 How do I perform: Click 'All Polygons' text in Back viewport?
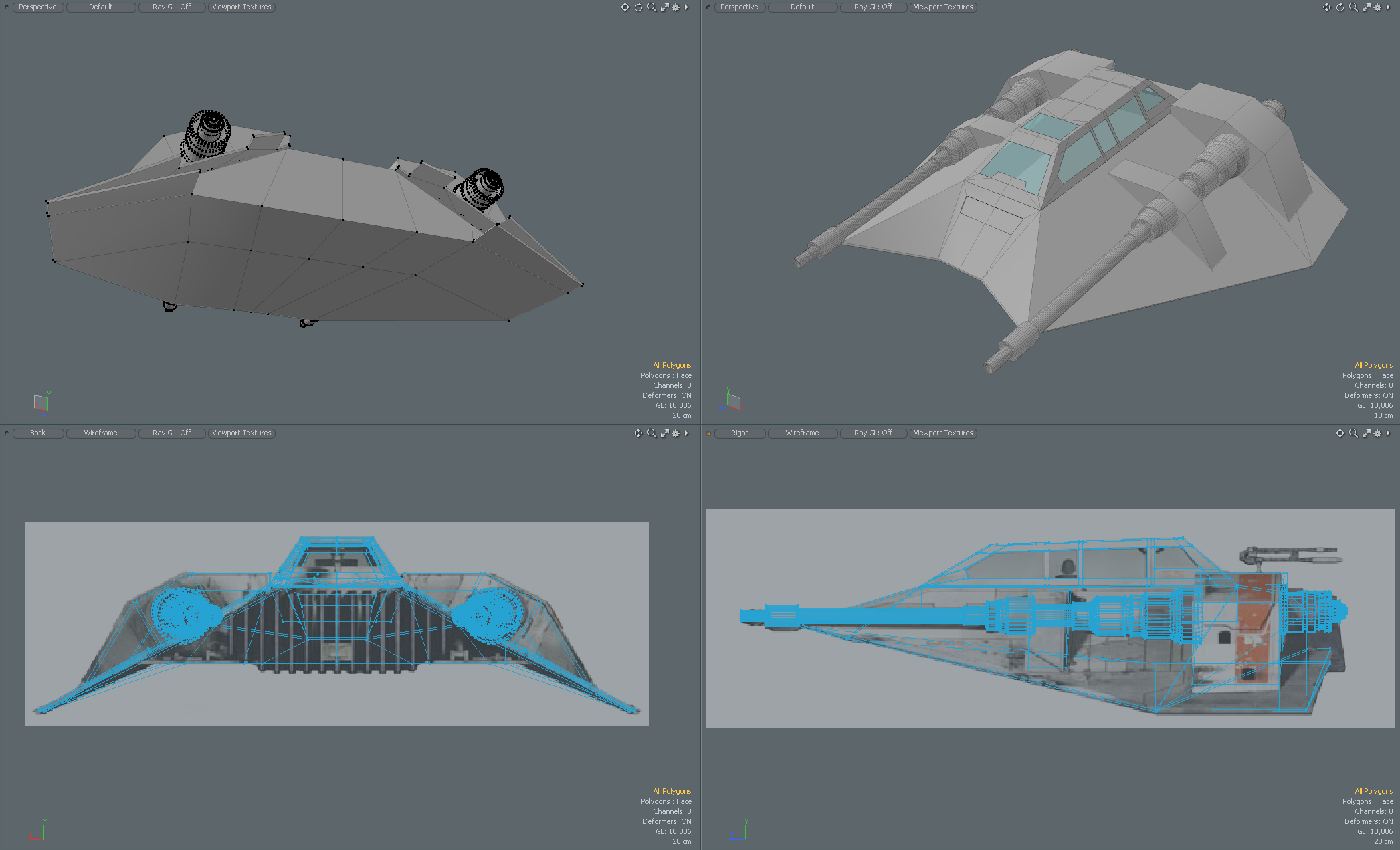pyautogui.click(x=672, y=791)
